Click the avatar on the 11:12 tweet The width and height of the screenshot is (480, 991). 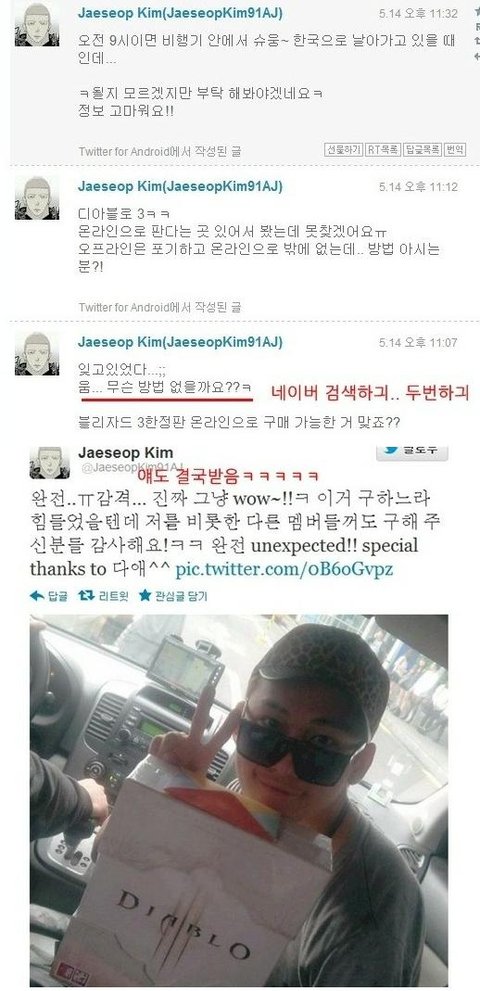click(x=37, y=198)
